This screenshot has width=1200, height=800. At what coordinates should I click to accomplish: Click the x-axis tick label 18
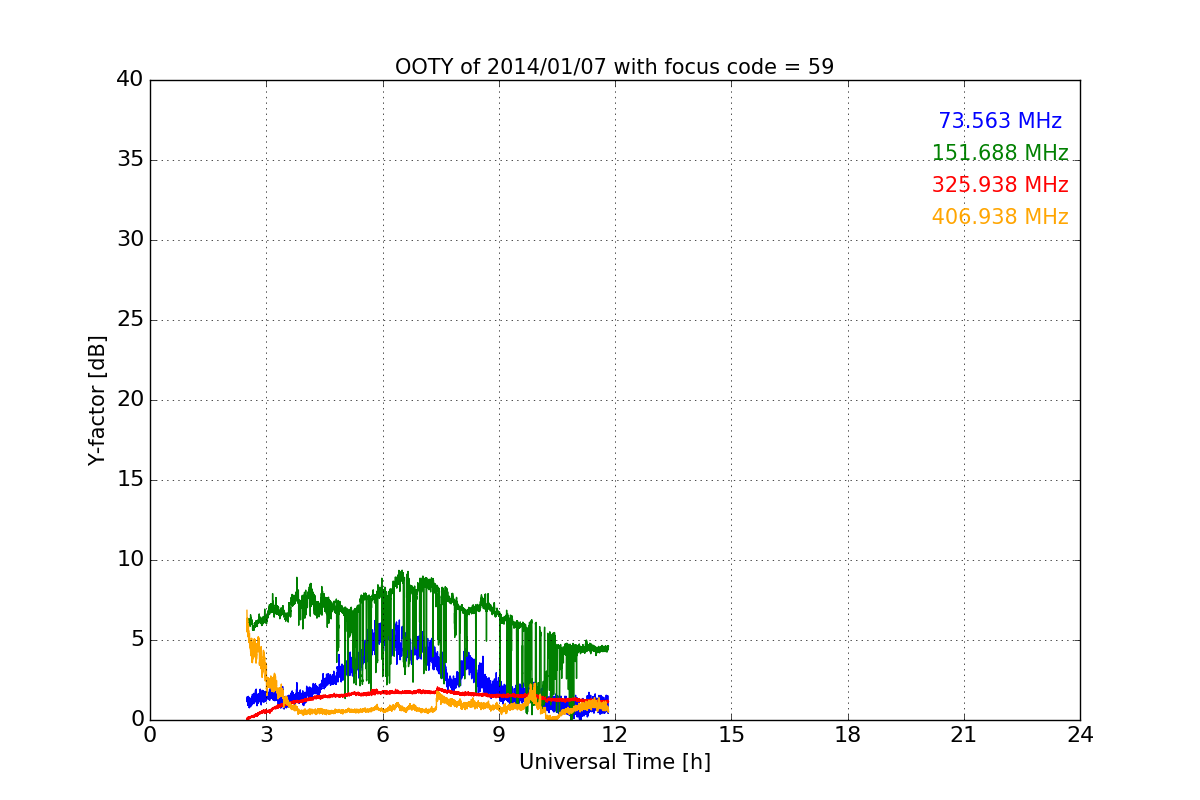[x=848, y=735]
